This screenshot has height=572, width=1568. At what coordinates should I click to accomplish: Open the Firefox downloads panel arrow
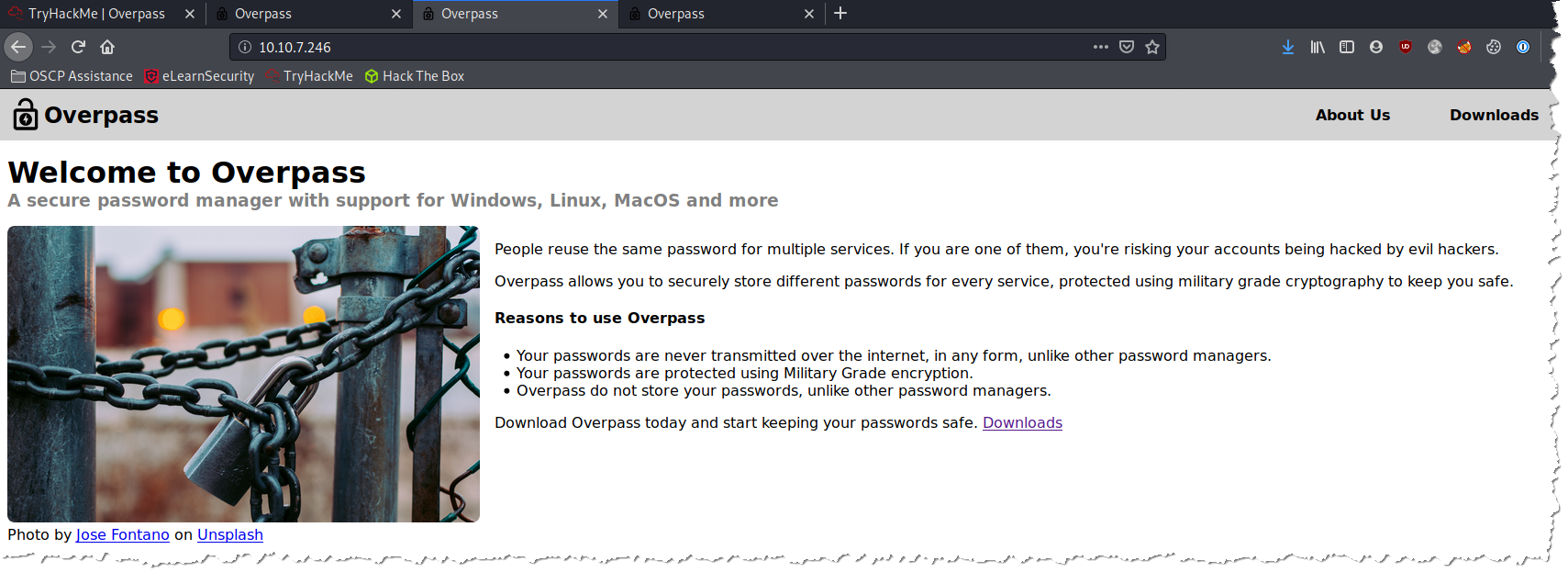pos(1288,47)
